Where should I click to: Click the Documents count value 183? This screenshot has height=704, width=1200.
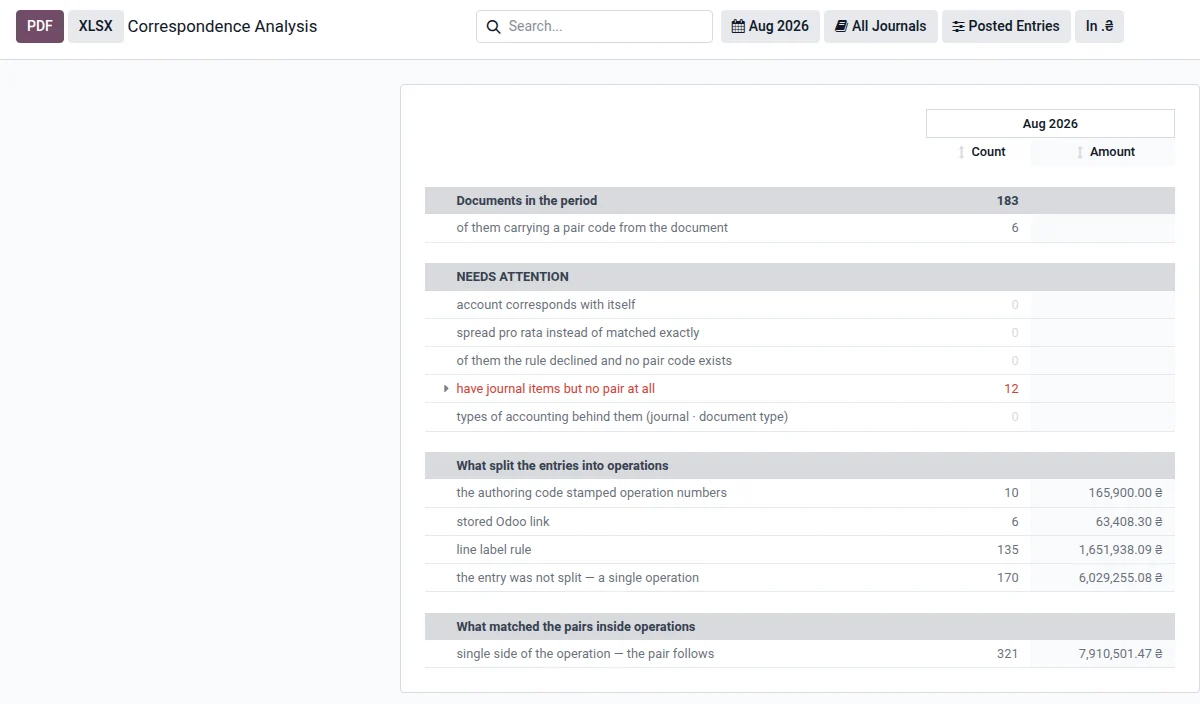click(1008, 201)
